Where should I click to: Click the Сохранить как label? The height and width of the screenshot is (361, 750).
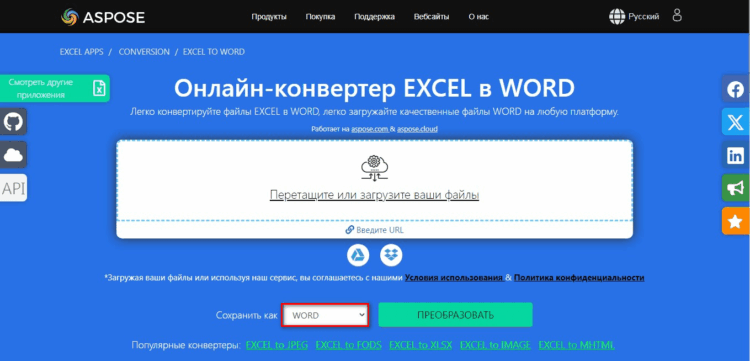(246, 316)
